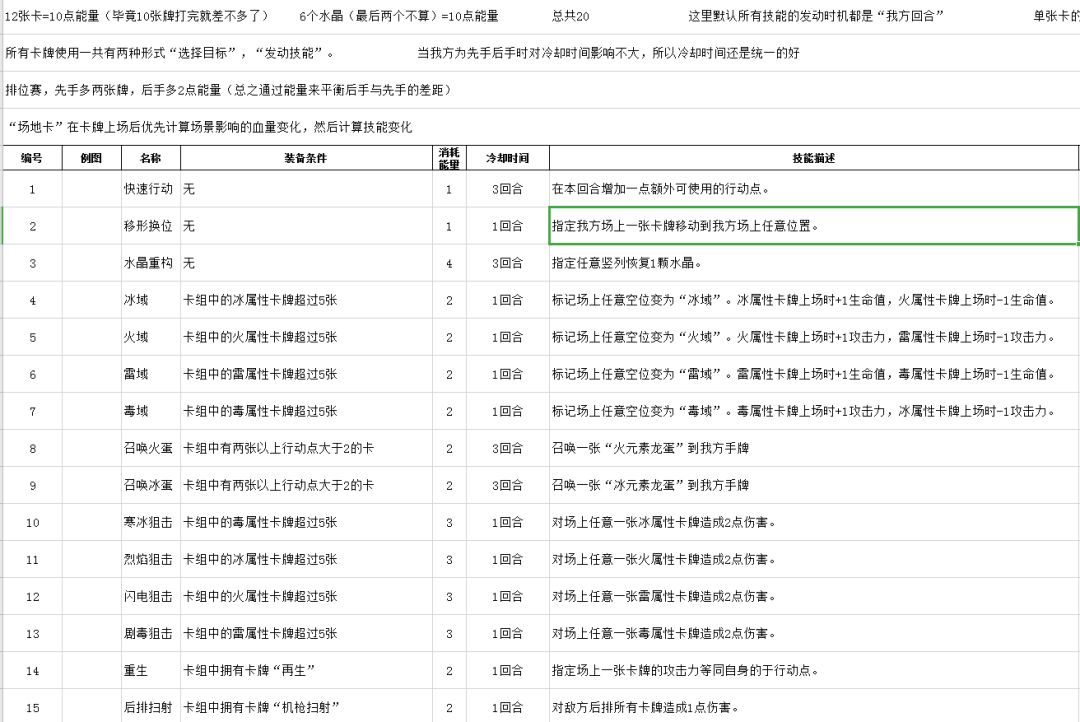Select the header cell 装备条件
This screenshot has height=722, width=1080.
[x=306, y=158]
